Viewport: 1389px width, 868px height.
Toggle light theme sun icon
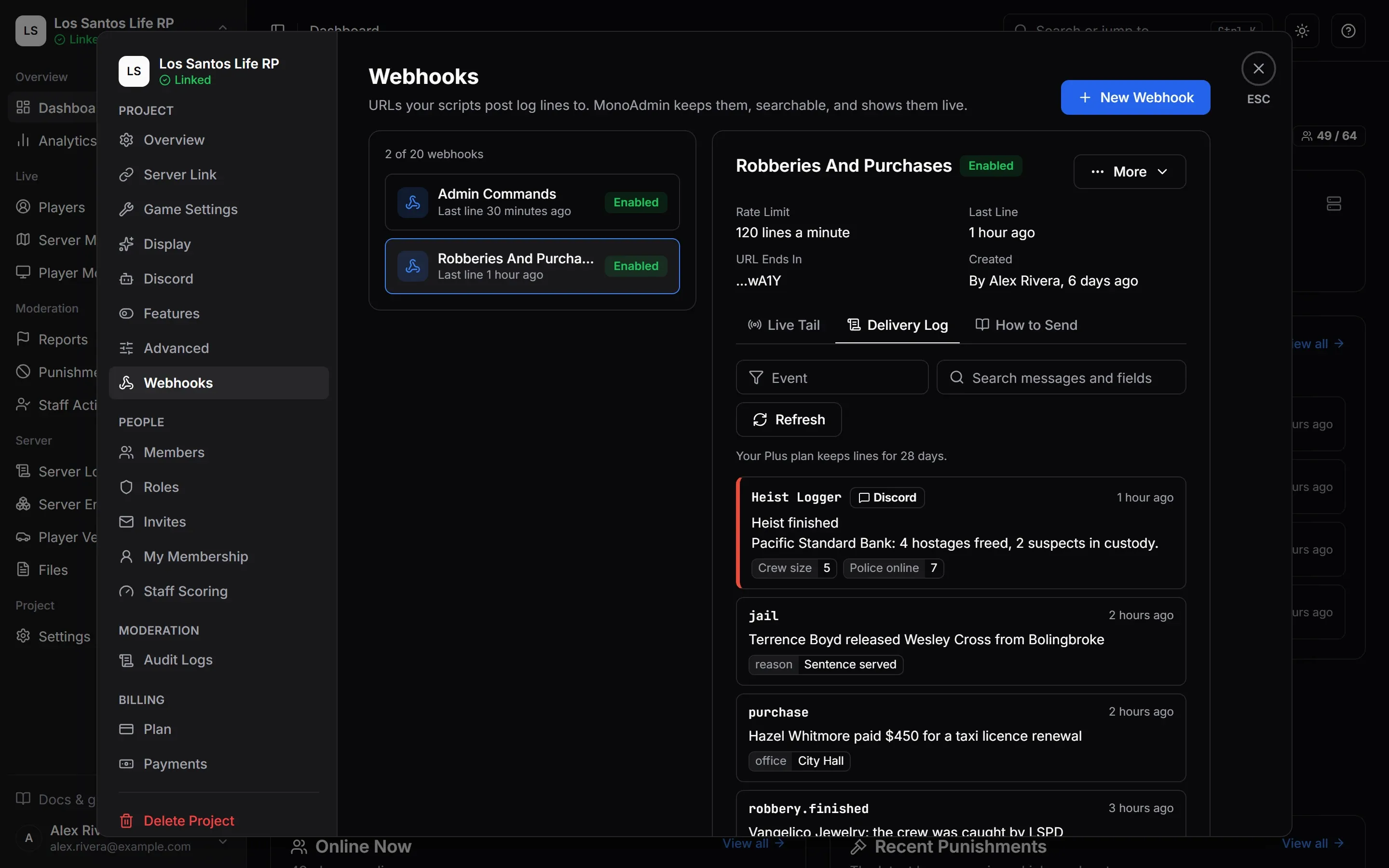[1302, 30]
